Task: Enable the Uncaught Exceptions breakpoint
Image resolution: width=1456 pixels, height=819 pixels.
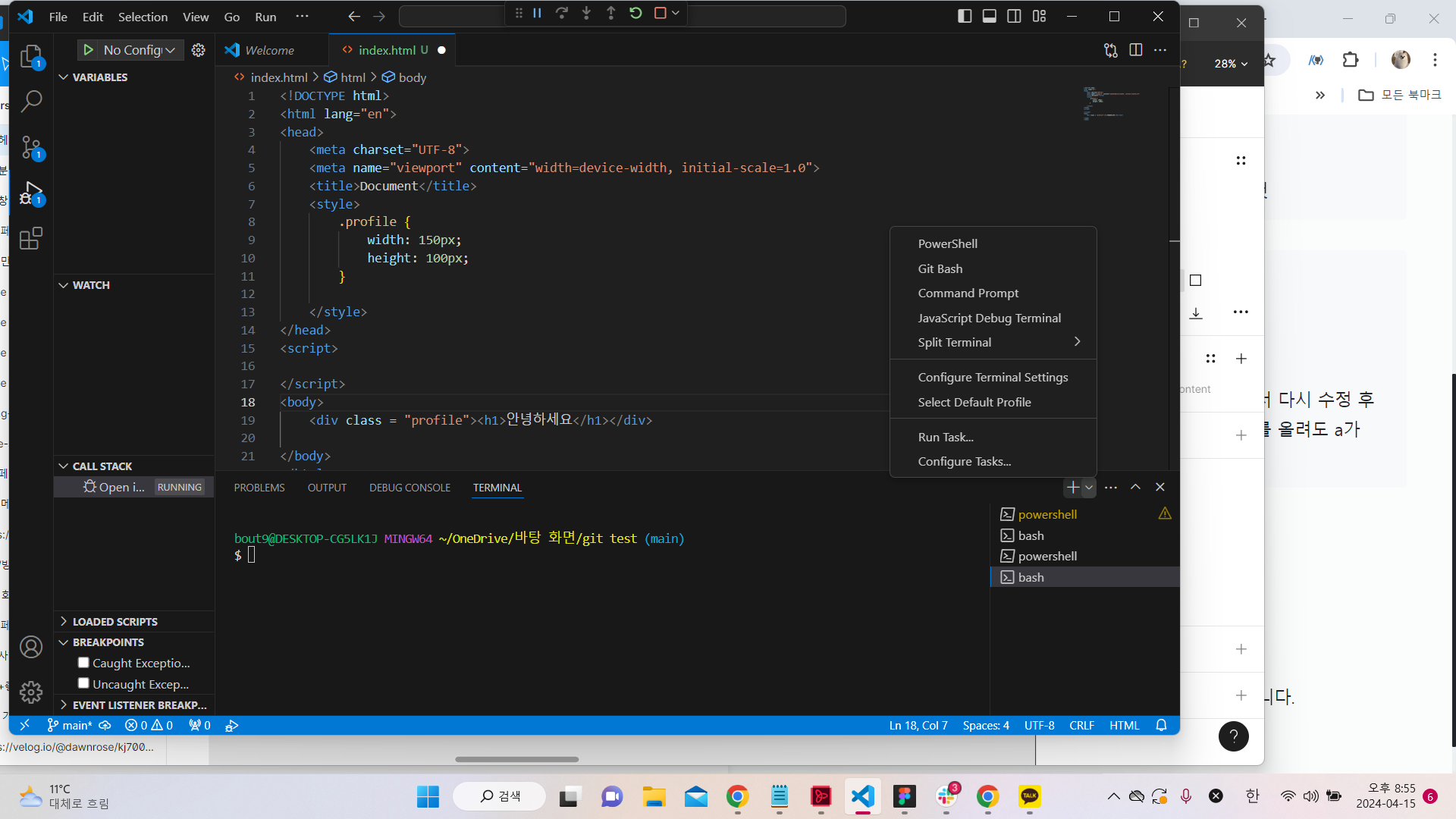Action: point(83,683)
